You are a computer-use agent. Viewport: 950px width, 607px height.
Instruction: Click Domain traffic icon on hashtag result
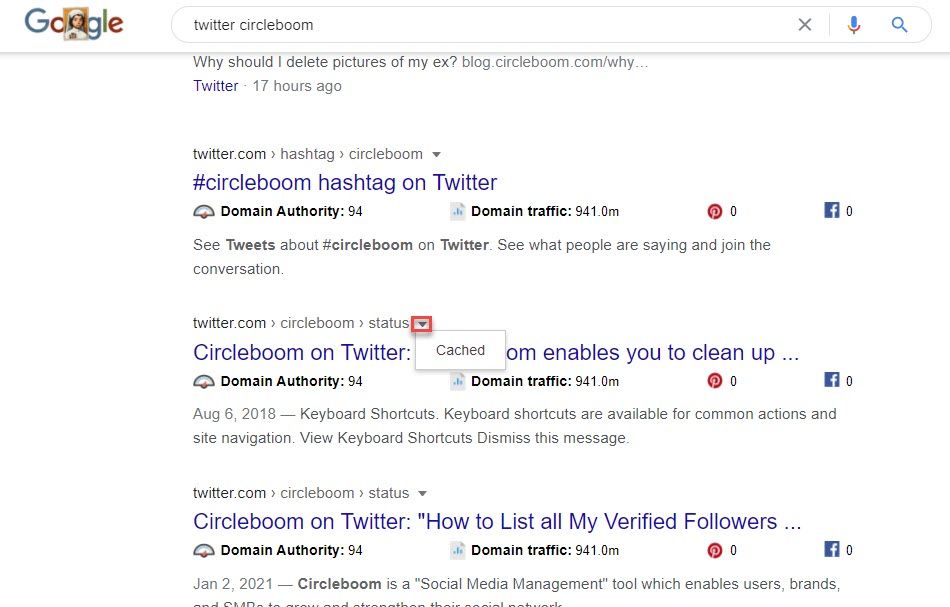tap(458, 211)
